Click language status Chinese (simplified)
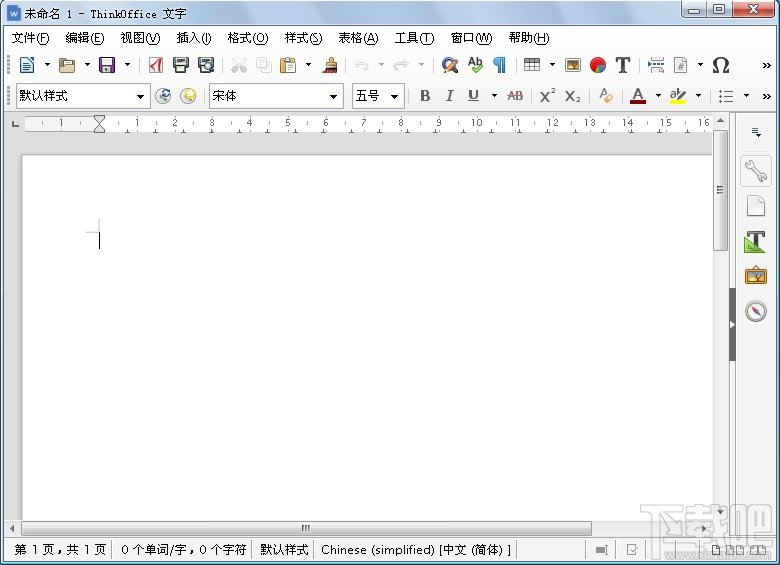 coord(416,550)
